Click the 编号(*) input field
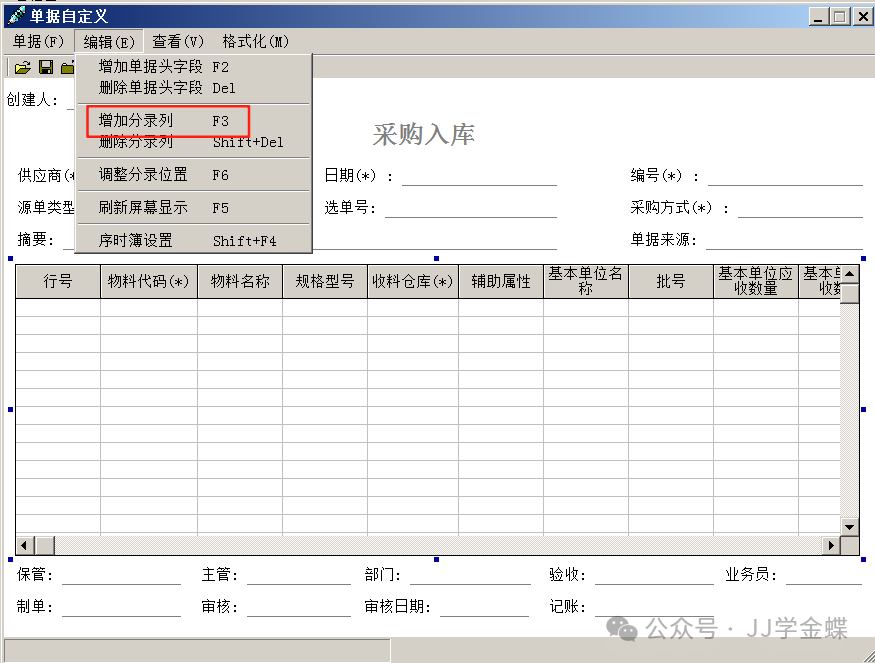875x663 pixels. [x=785, y=176]
